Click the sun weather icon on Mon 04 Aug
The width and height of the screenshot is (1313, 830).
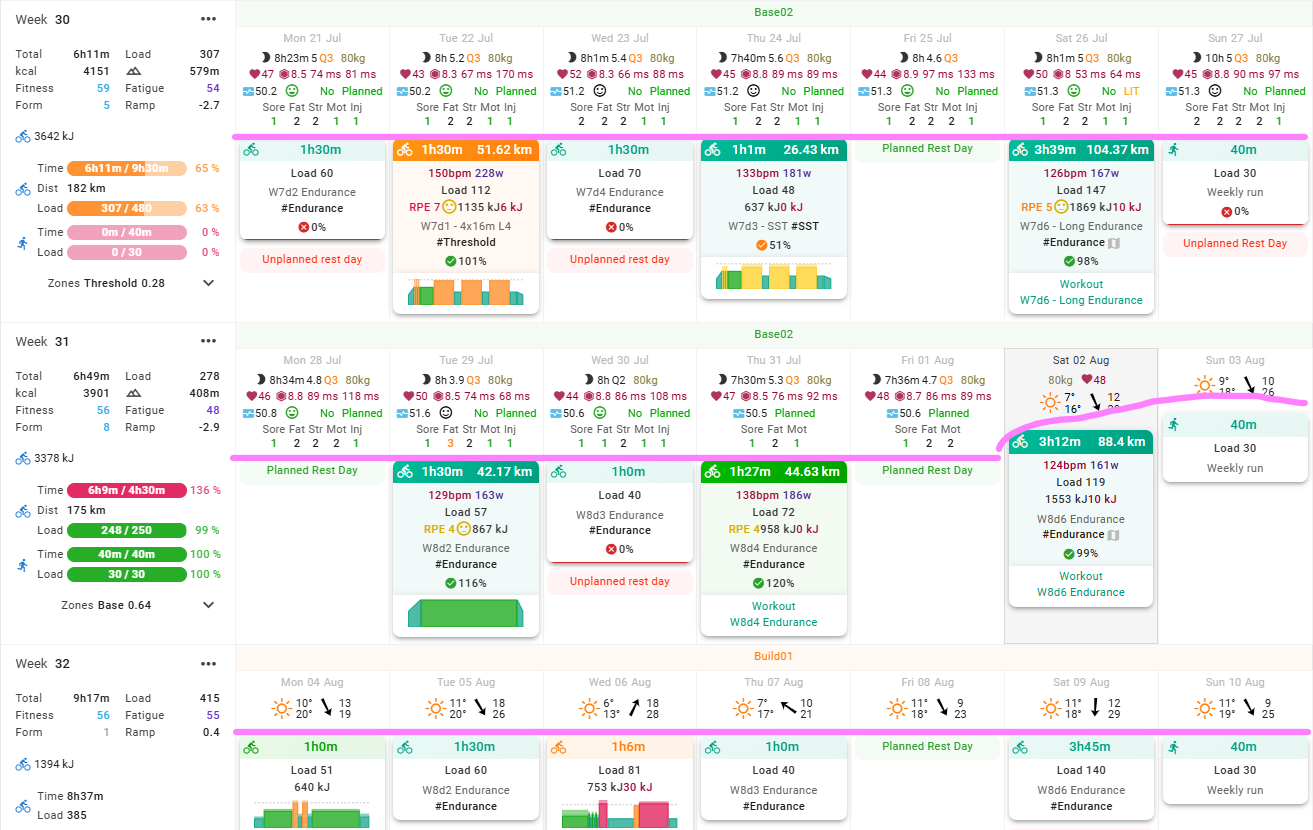[282, 709]
